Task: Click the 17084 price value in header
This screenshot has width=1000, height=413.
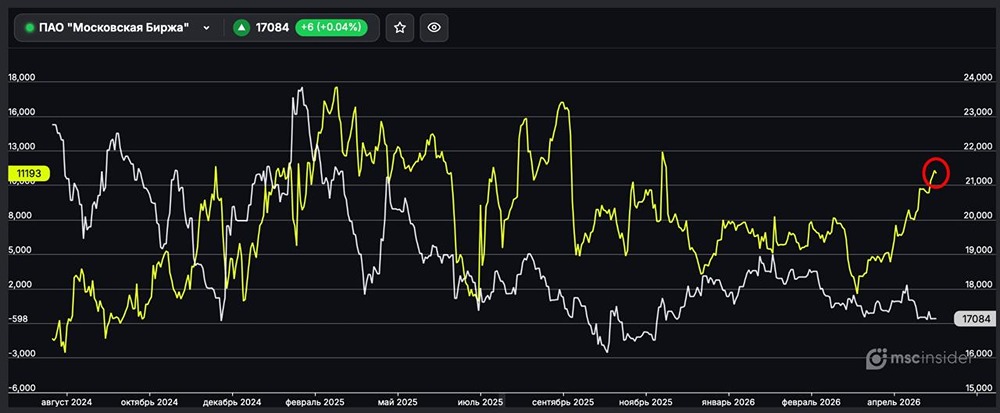Action: (272, 27)
